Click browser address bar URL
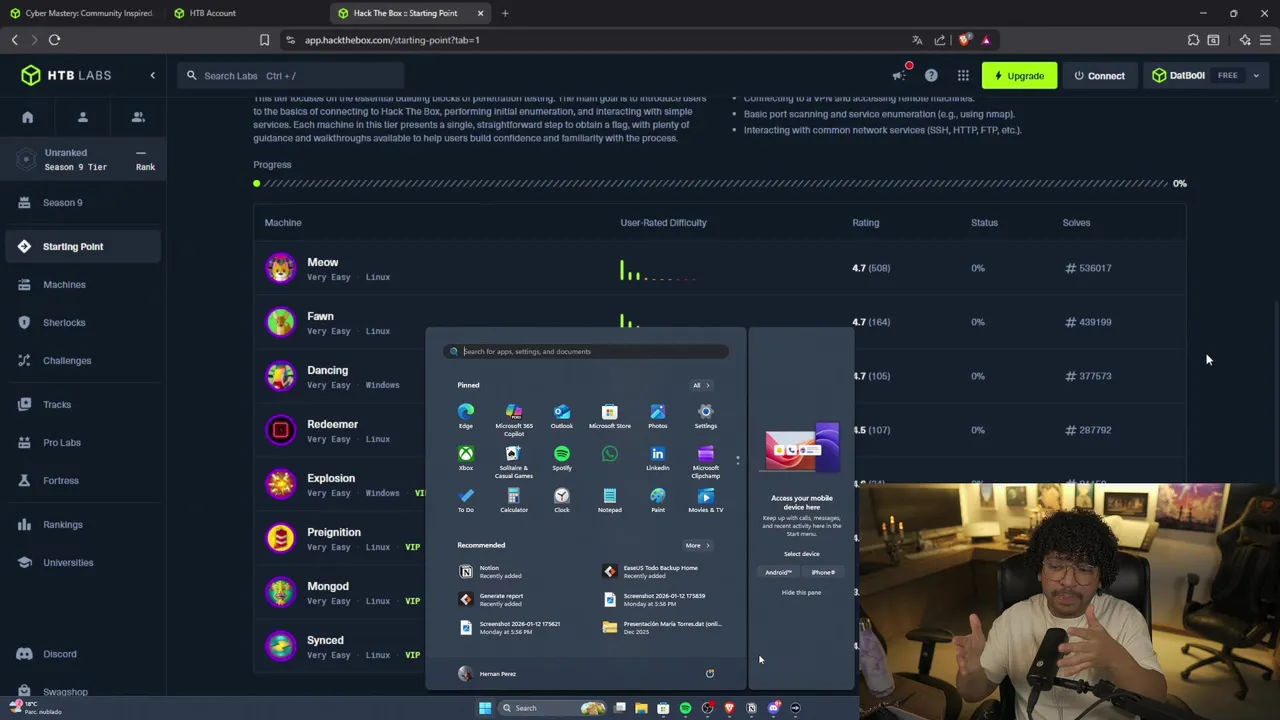 point(392,40)
